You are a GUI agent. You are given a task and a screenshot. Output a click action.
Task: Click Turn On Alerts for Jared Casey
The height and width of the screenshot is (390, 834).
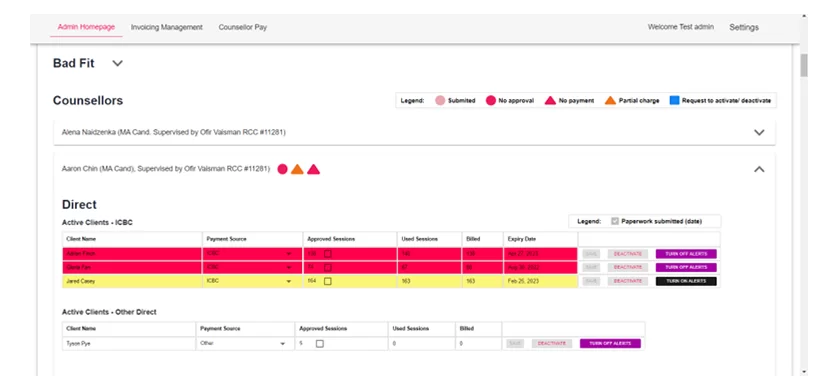pyautogui.click(x=686, y=281)
